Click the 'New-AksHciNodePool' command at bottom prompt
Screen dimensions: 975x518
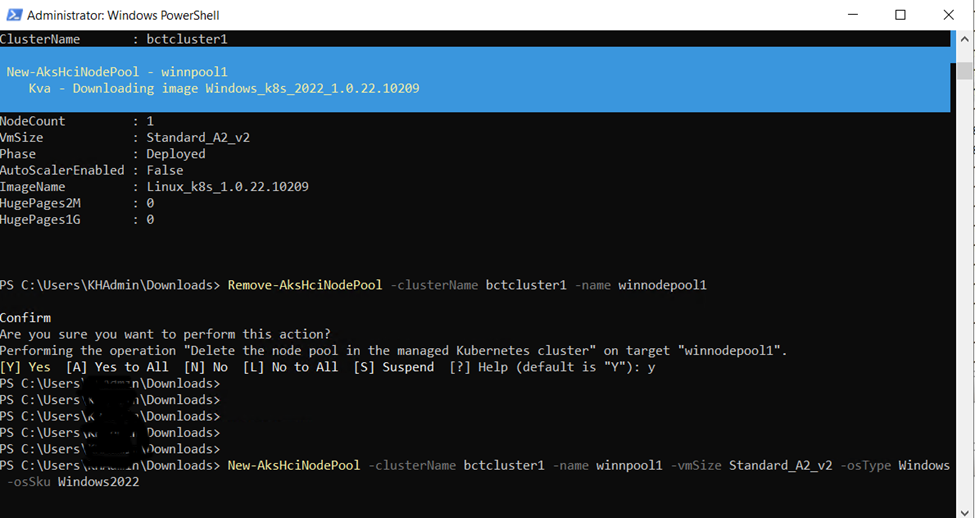click(x=293, y=465)
